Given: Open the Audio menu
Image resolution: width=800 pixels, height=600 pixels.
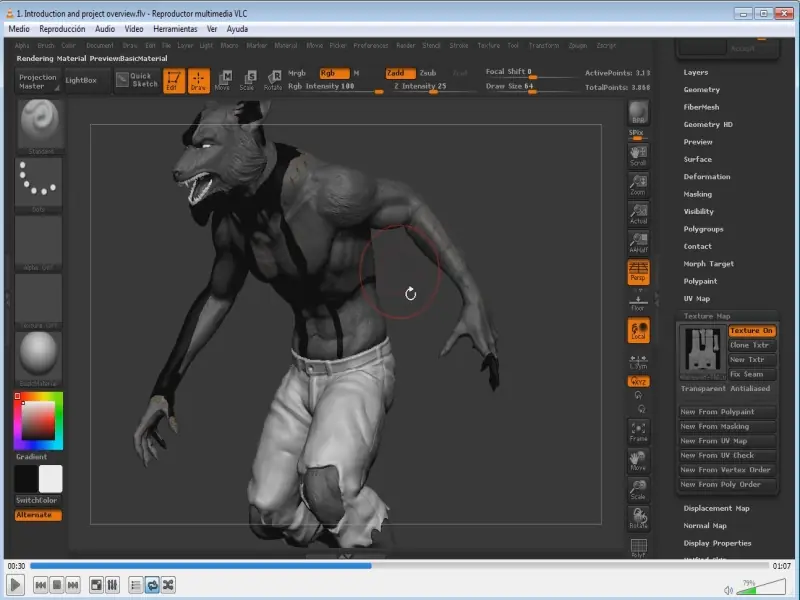Looking at the screenshot, I should [x=105, y=29].
